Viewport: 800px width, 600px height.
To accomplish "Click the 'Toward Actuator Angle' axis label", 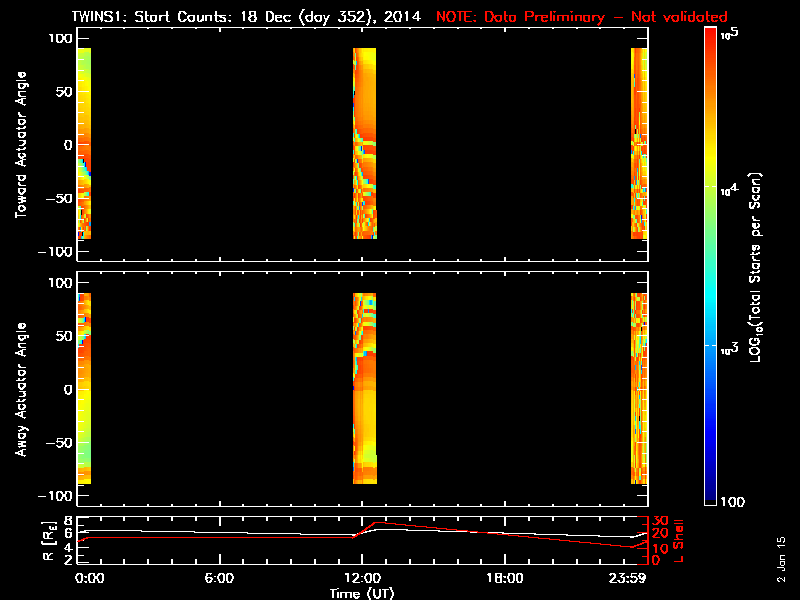I will coord(21,145).
